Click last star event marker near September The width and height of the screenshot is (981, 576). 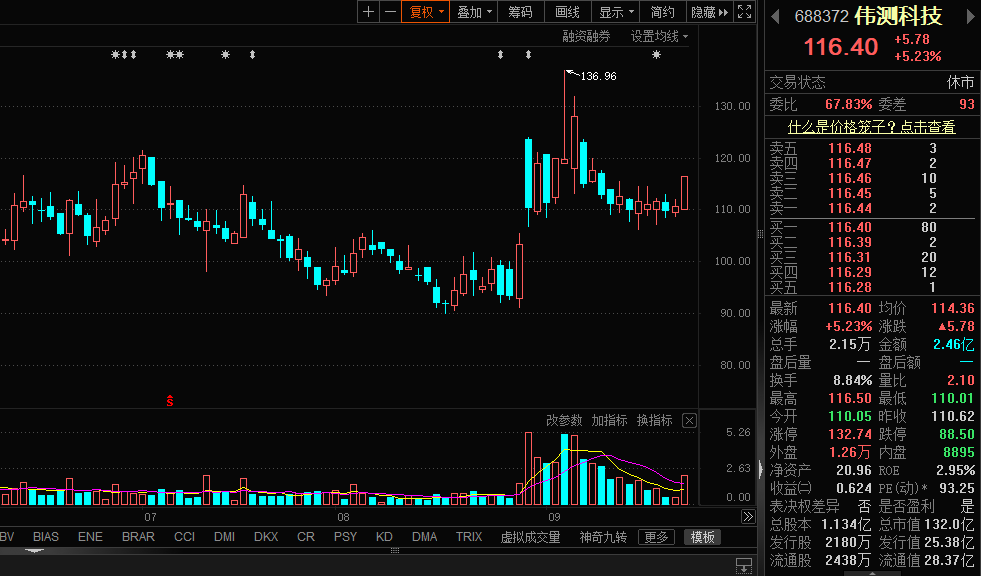coord(656,55)
